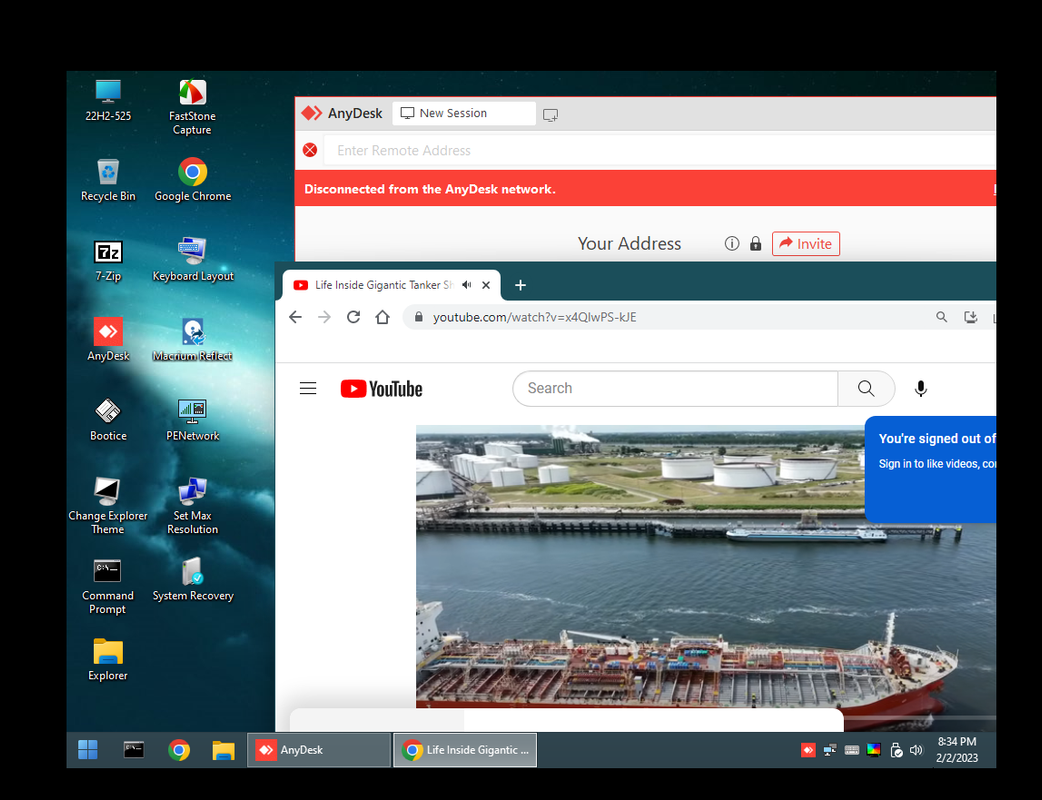Click the red disconnected status icon in AnyDesk
The image size is (1042, 800).
pos(310,150)
